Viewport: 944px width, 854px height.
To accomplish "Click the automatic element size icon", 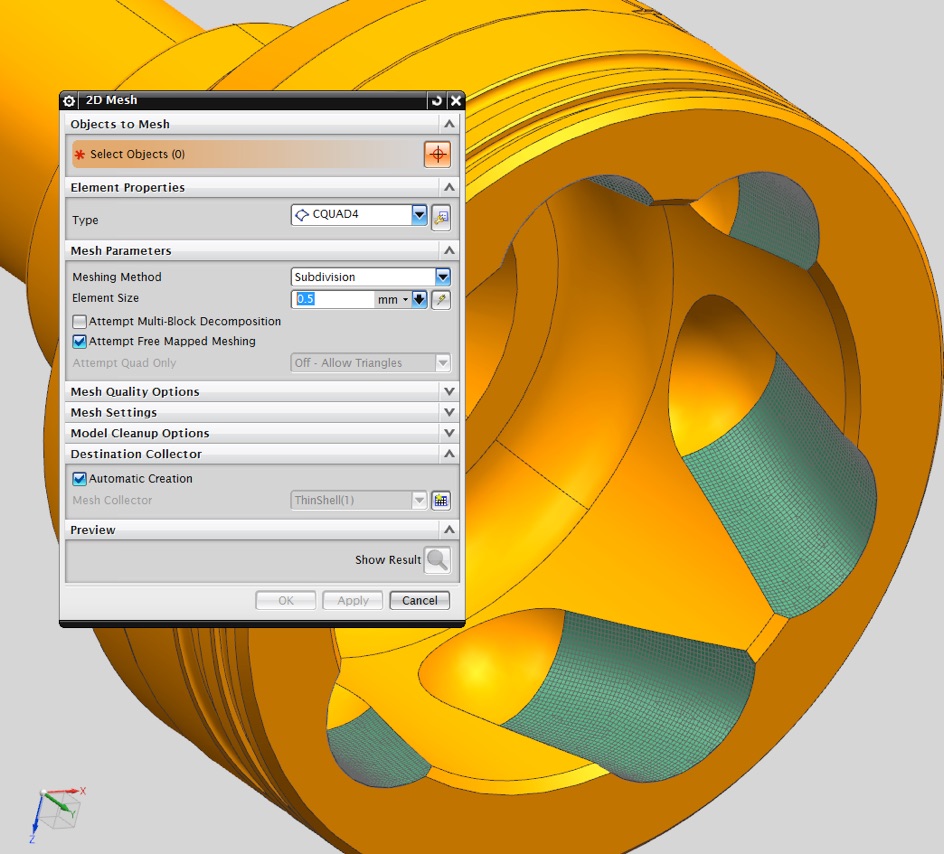I will click(x=441, y=299).
